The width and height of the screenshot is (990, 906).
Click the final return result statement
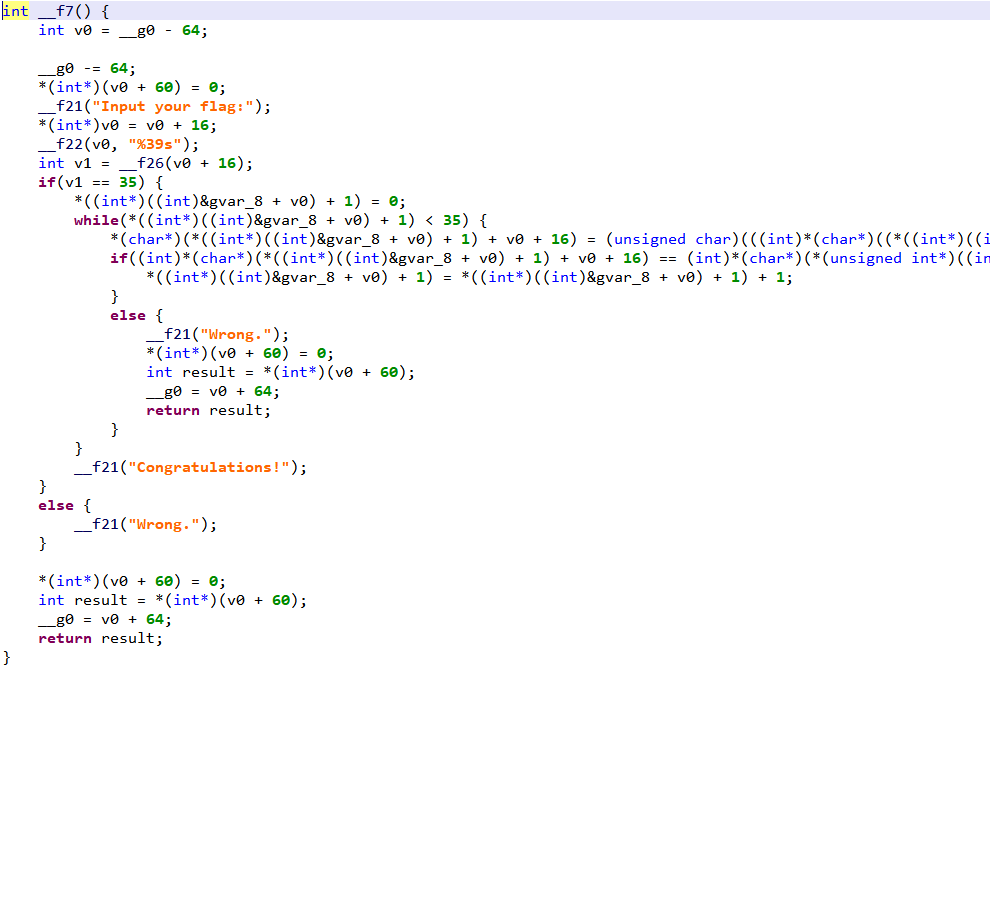click(x=100, y=638)
